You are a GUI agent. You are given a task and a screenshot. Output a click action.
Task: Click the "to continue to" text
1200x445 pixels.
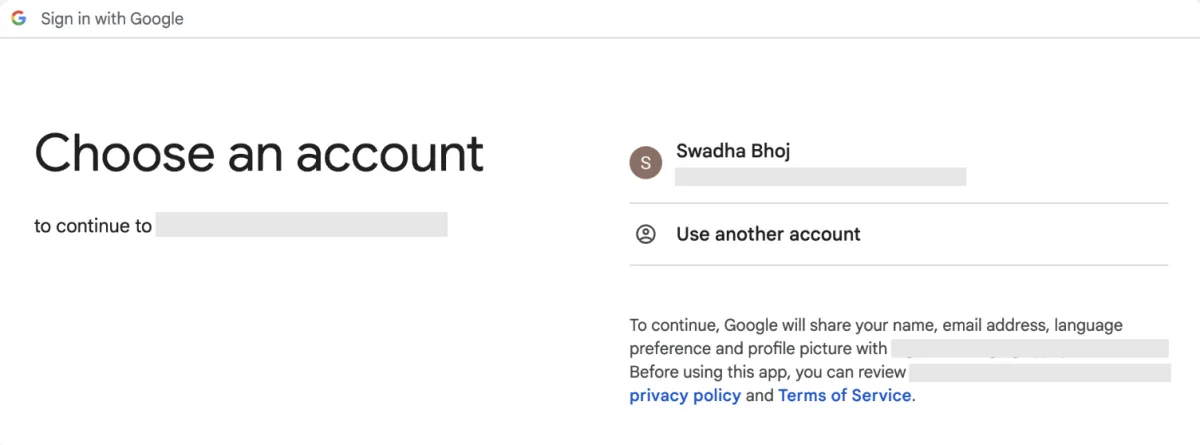pyautogui.click(x=93, y=226)
